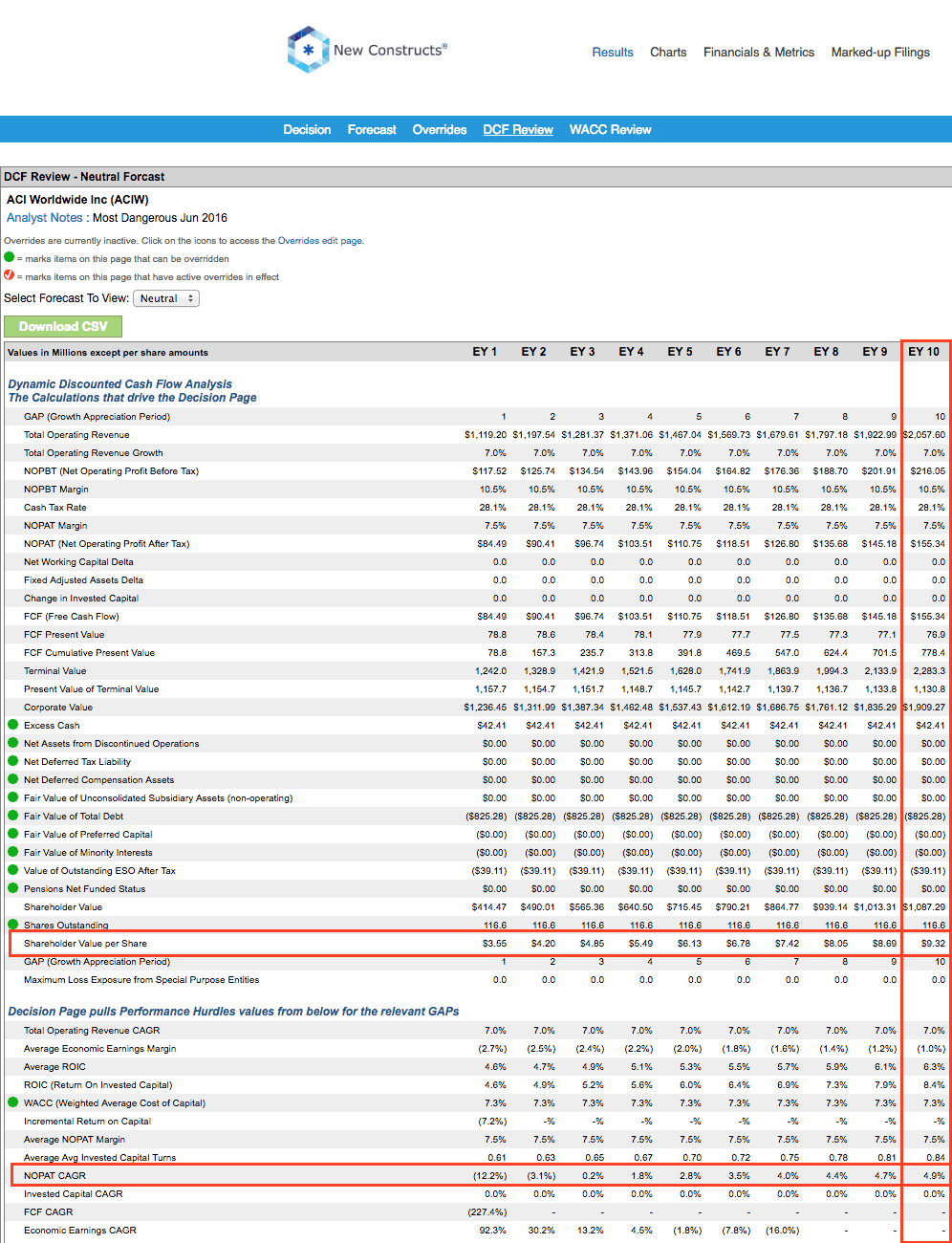The image size is (952, 1243).
Task: Click the $9.32 per-share value
Action: tap(934, 944)
